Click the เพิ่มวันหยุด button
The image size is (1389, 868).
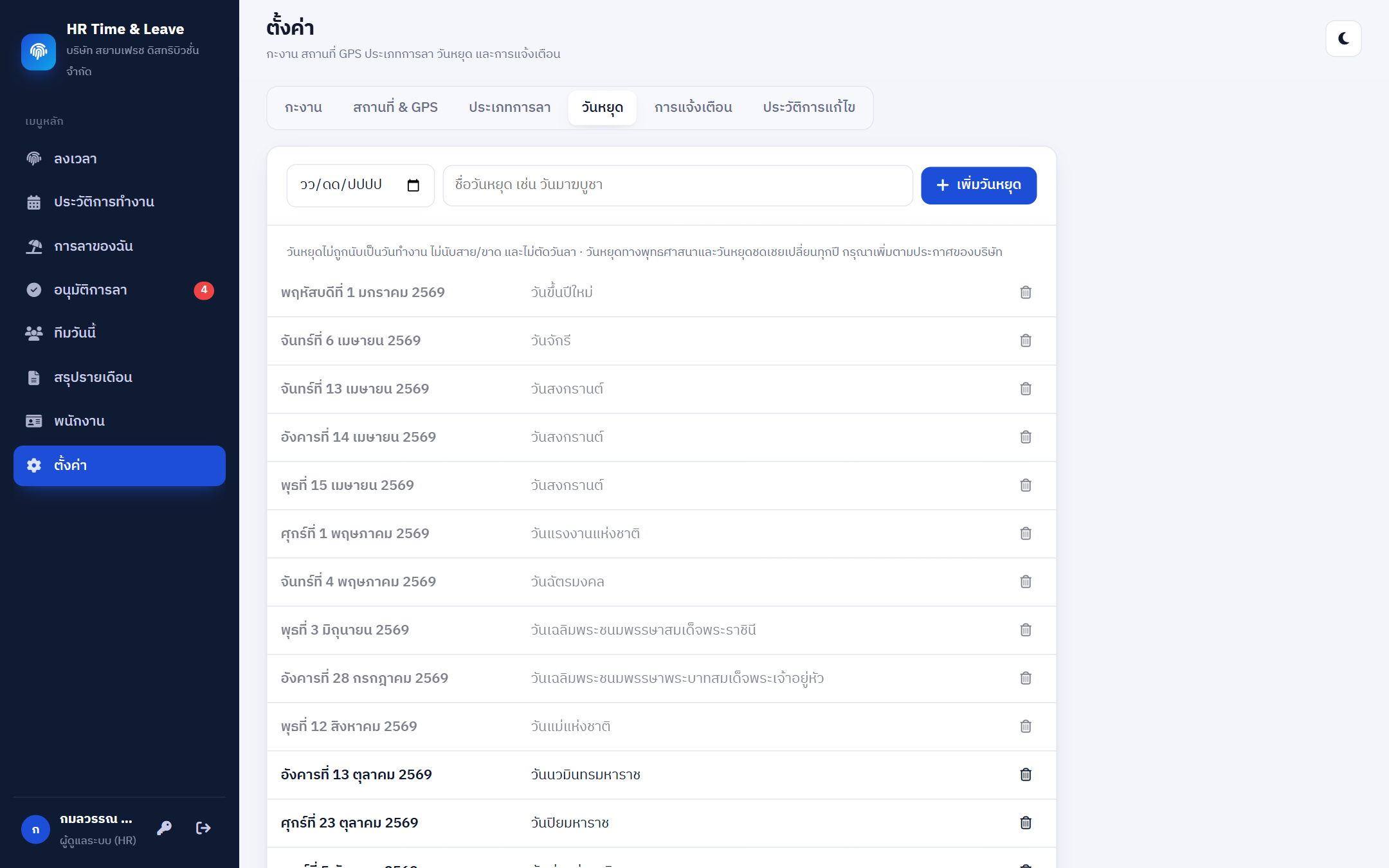click(x=979, y=186)
